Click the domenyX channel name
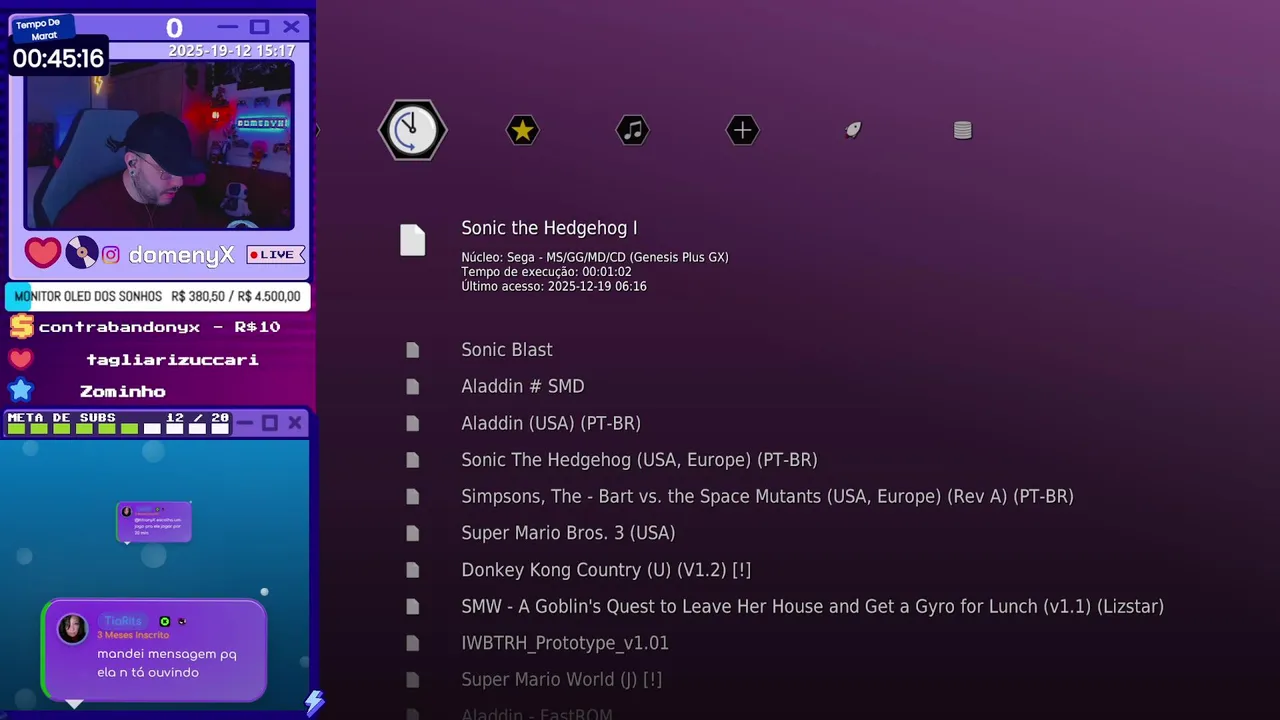This screenshot has width=1280, height=720. click(x=181, y=255)
